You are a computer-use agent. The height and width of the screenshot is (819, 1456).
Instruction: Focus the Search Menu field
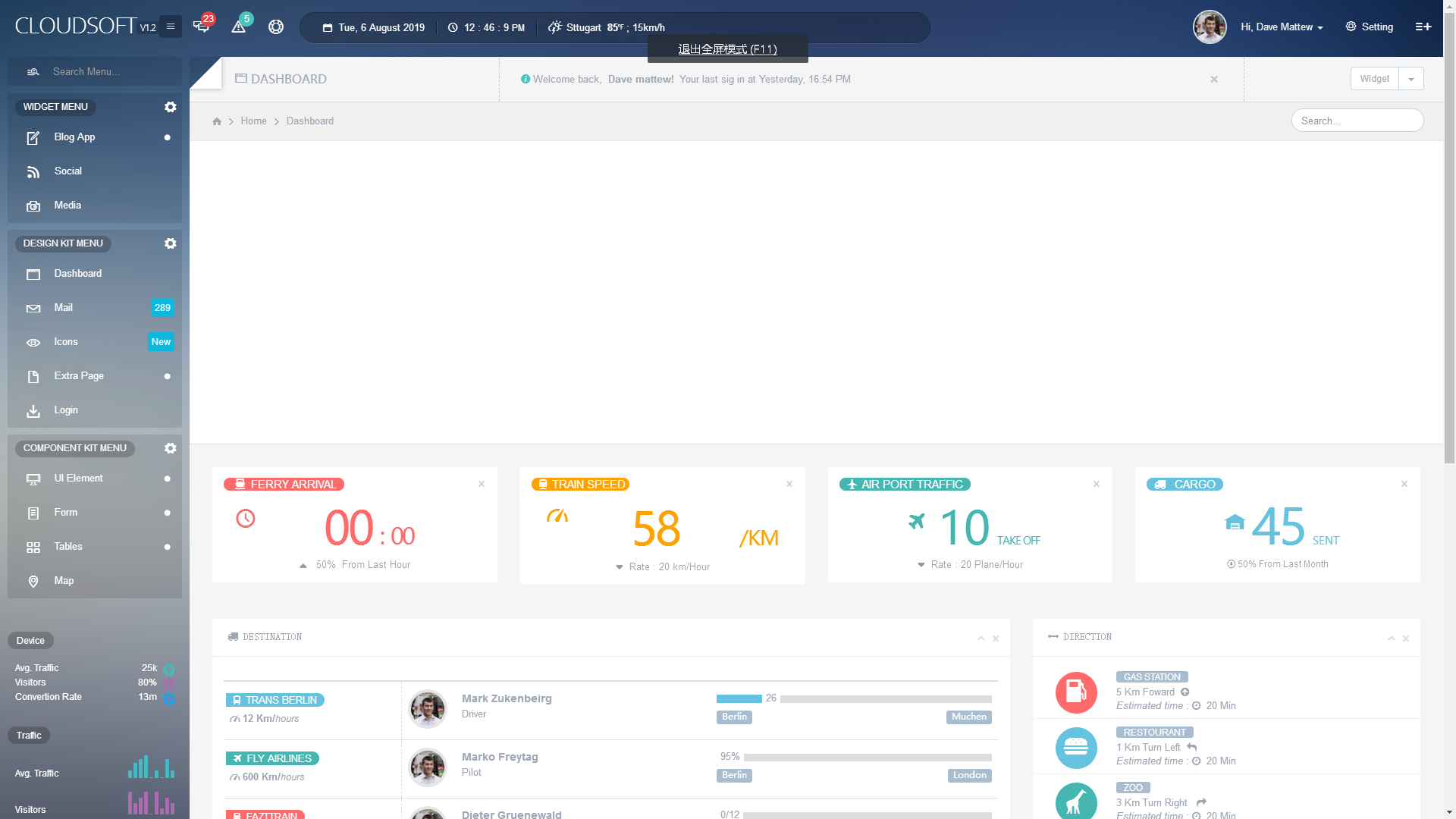coord(95,71)
